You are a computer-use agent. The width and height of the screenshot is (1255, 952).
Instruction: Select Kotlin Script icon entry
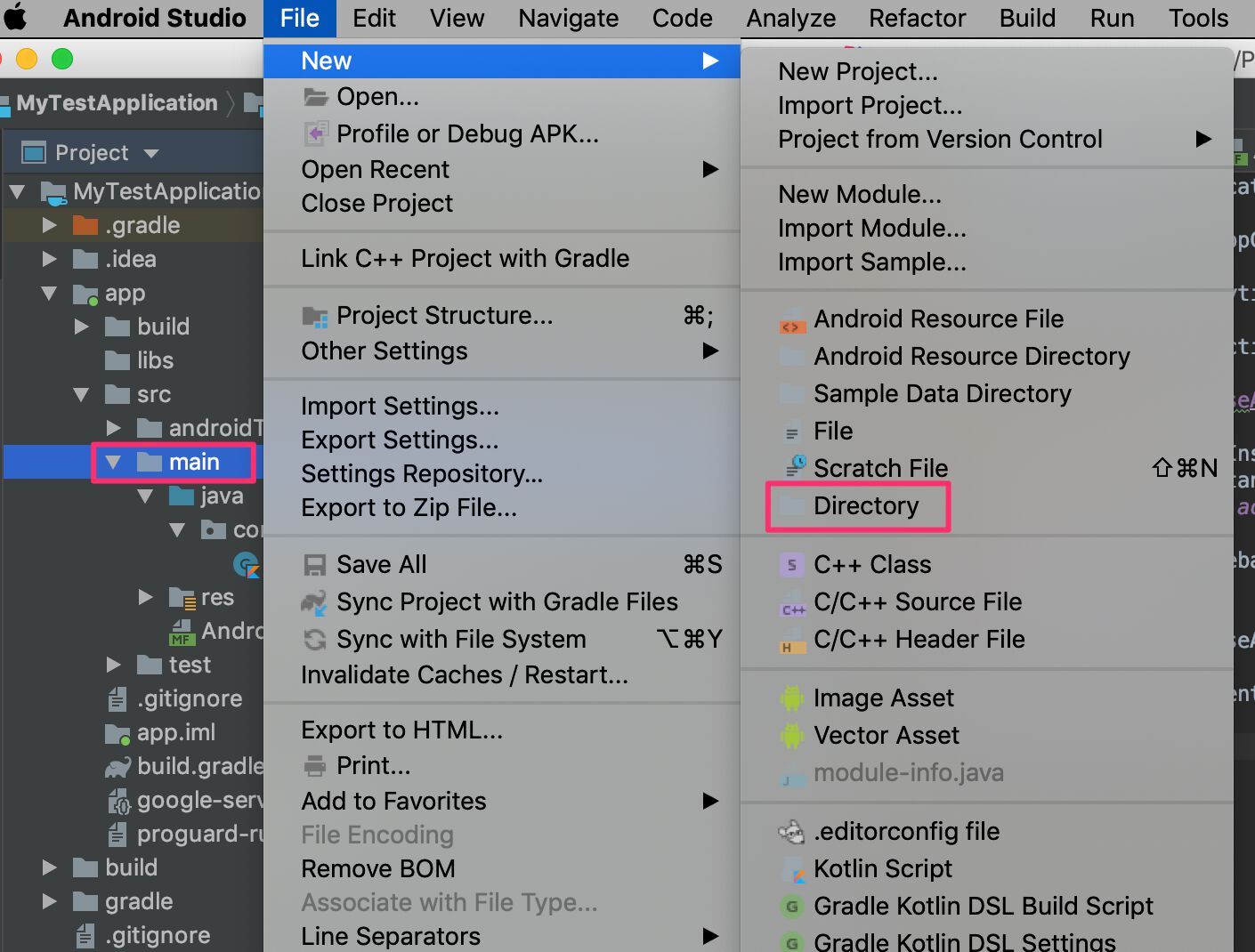791,869
